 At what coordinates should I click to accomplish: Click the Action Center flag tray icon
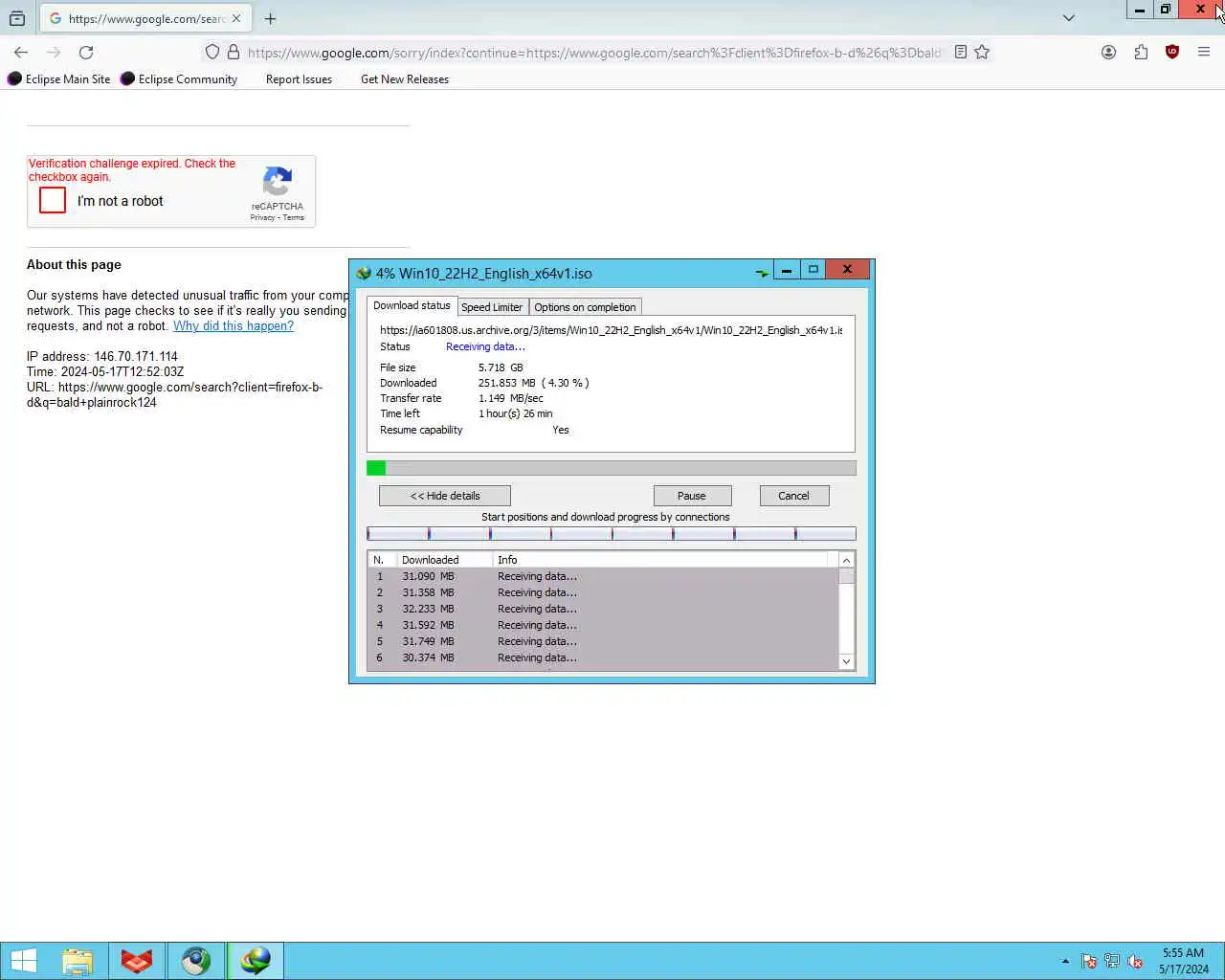(1089, 961)
